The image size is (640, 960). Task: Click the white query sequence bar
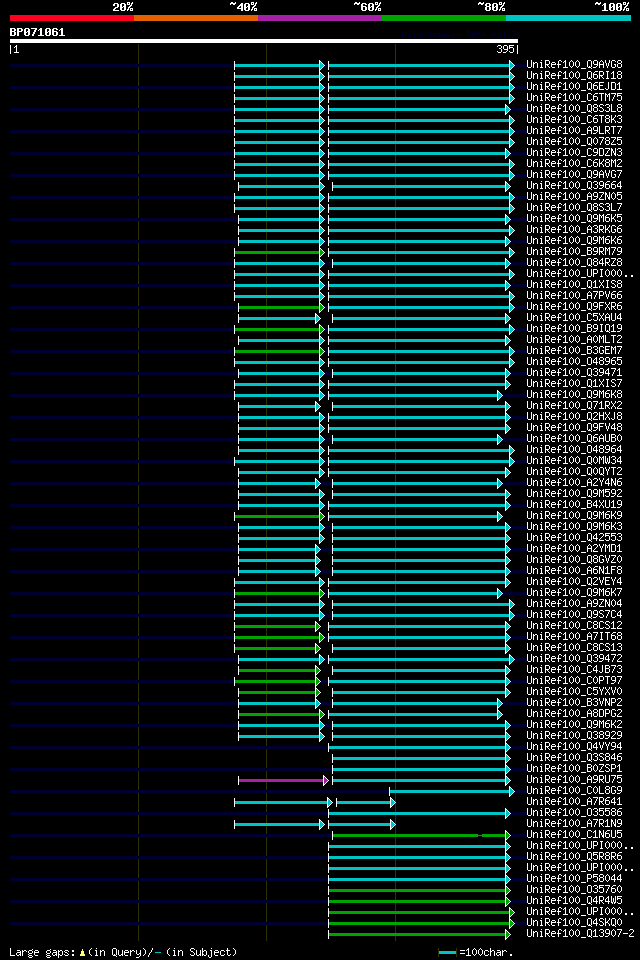click(264, 42)
